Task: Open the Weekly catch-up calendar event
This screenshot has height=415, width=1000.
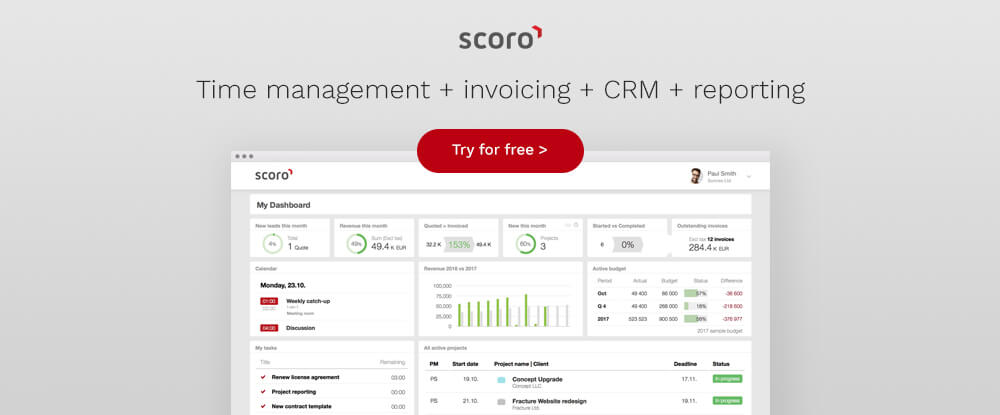Action: point(308,301)
